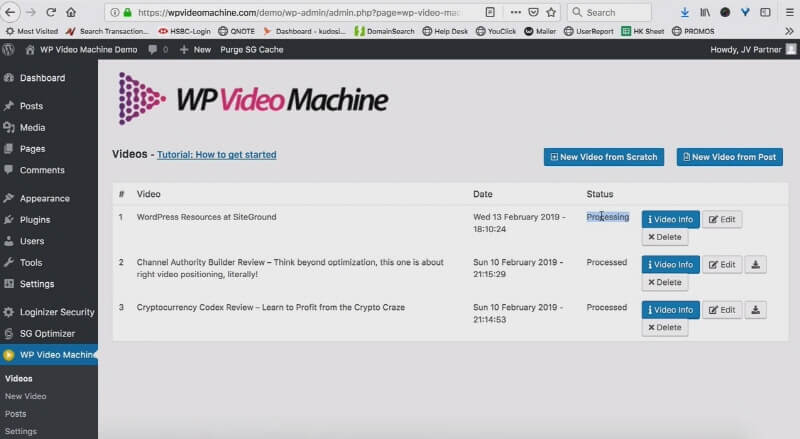The height and width of the screenshot is (439, 800).
Task: Open the downloads arrow in the toolbar
Action: 685,12
